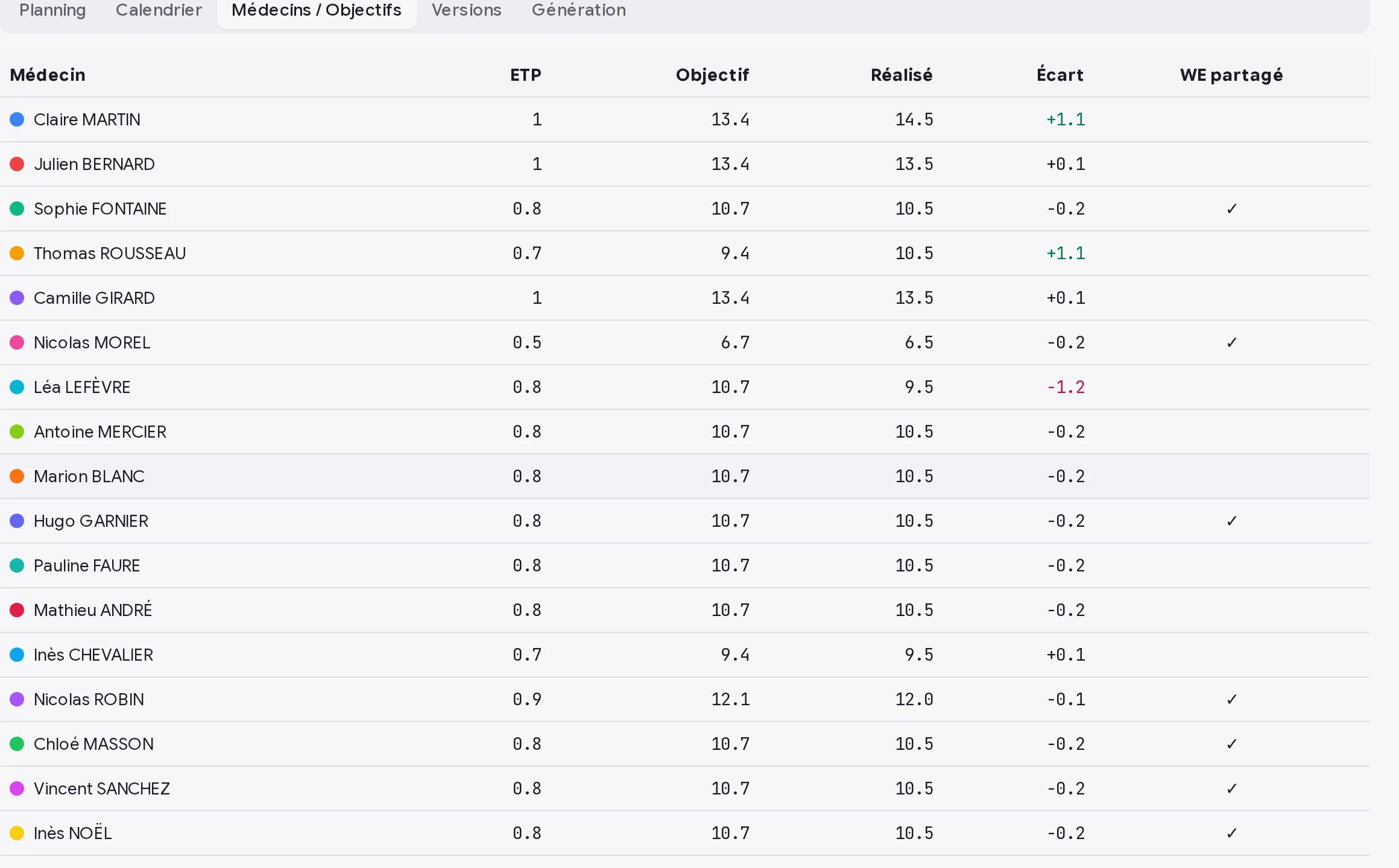Click Claire MARTIN's 14.5 réalisé value
Viewport: 1399px width, 868px height.
point(914,119)
